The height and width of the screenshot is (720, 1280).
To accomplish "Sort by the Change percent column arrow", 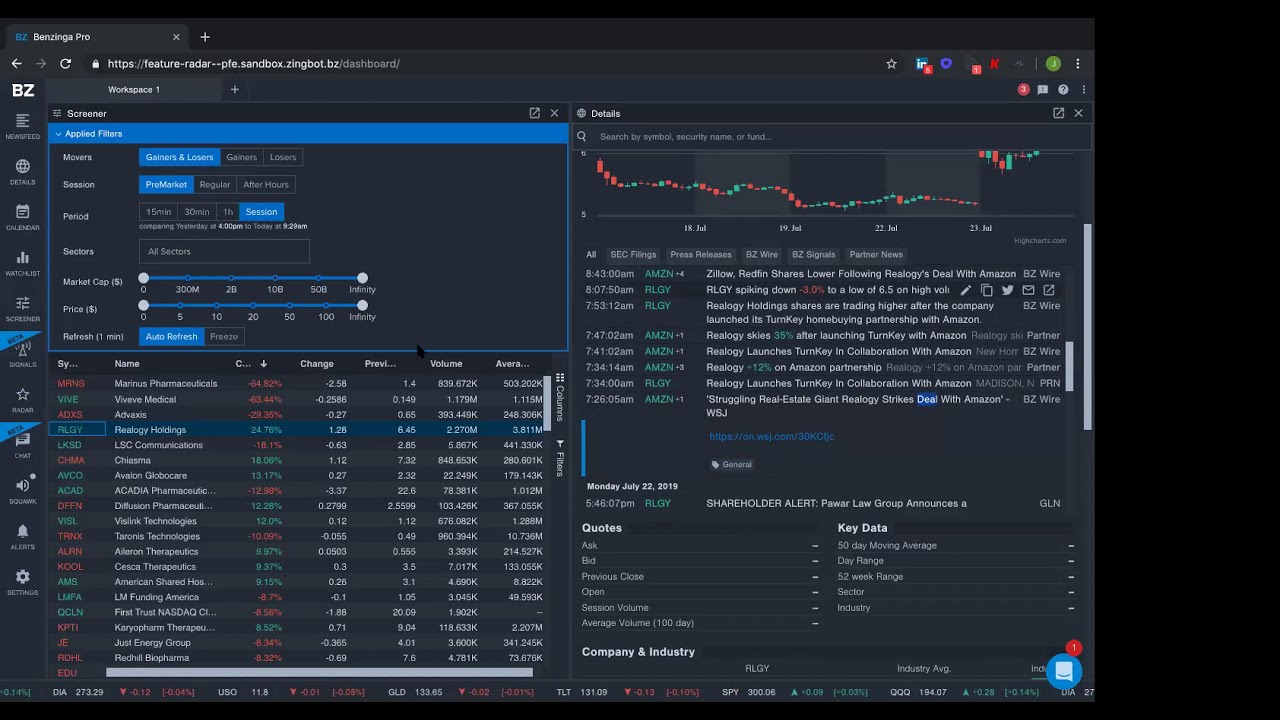I will pyautogui.click(x=264, y=364).
